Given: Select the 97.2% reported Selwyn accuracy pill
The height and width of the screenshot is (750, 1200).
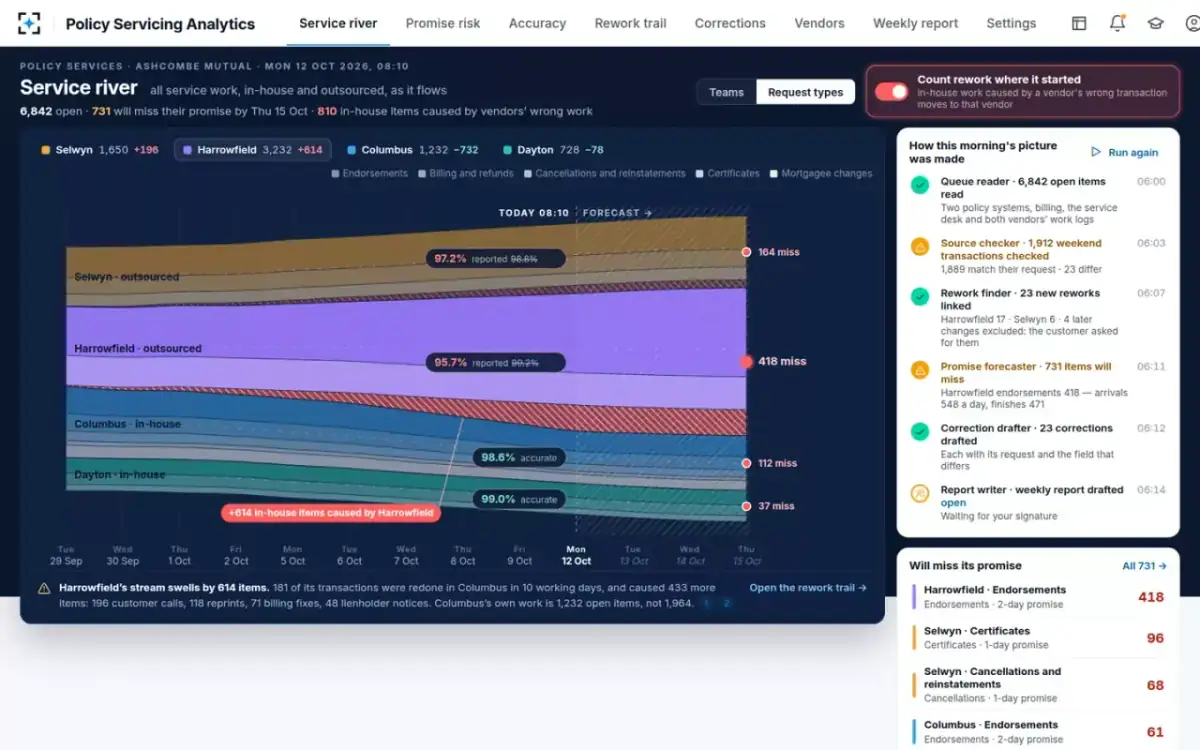Looking at the screenshot, I should pos(495,258).
